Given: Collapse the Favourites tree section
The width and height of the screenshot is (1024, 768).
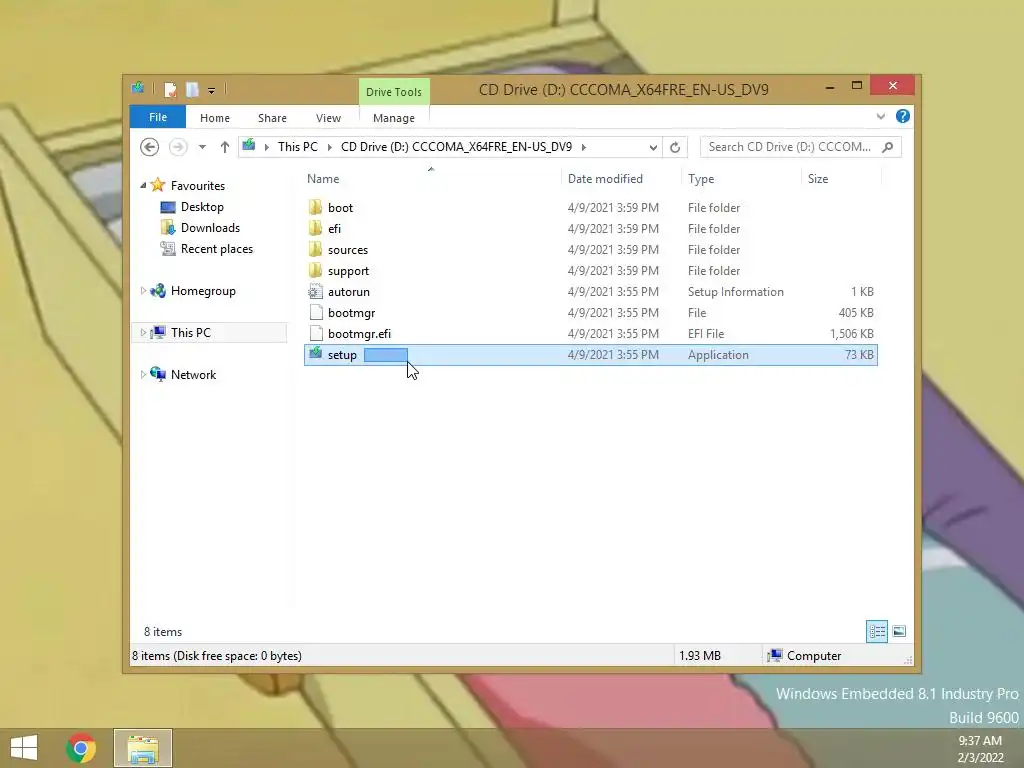Looking at the screenshot, I should (x=143, y=185).
